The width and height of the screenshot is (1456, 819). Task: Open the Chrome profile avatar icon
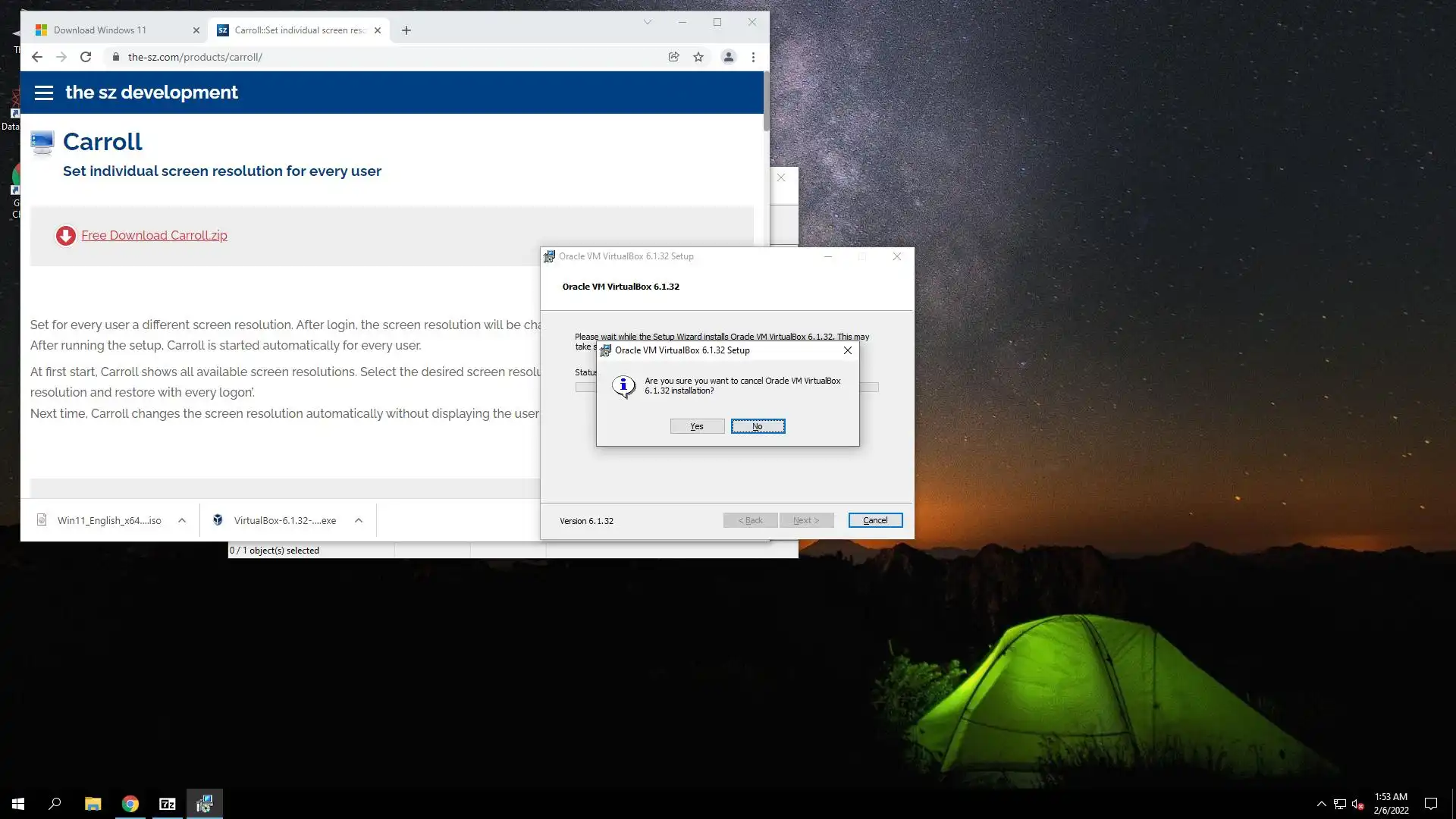[728, 57]
